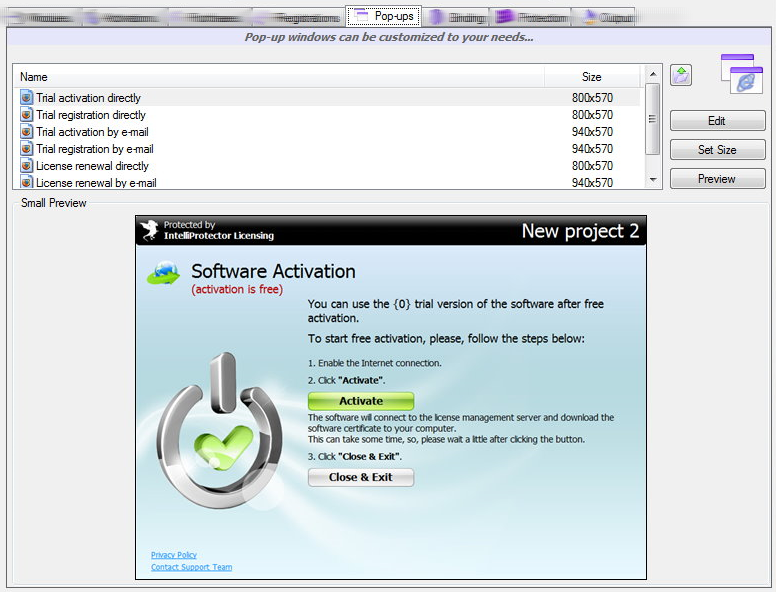Click the pop-up windows browser icon
The width and height of the screenshot is (776, 592).
pos(742,74)
